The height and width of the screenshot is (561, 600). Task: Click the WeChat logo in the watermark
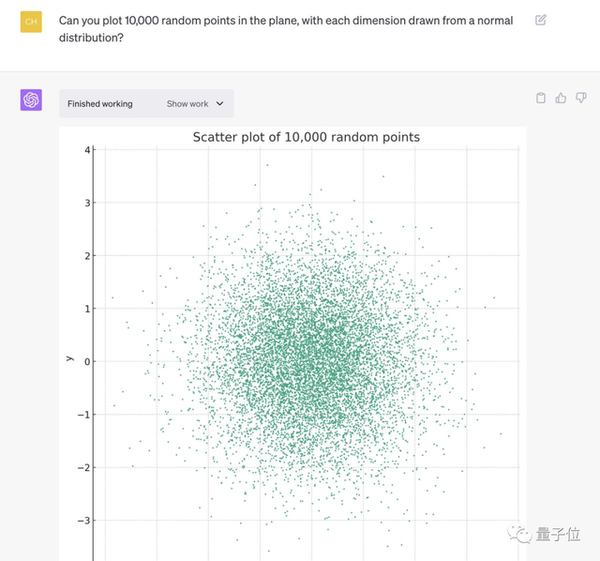coord(519,533)
